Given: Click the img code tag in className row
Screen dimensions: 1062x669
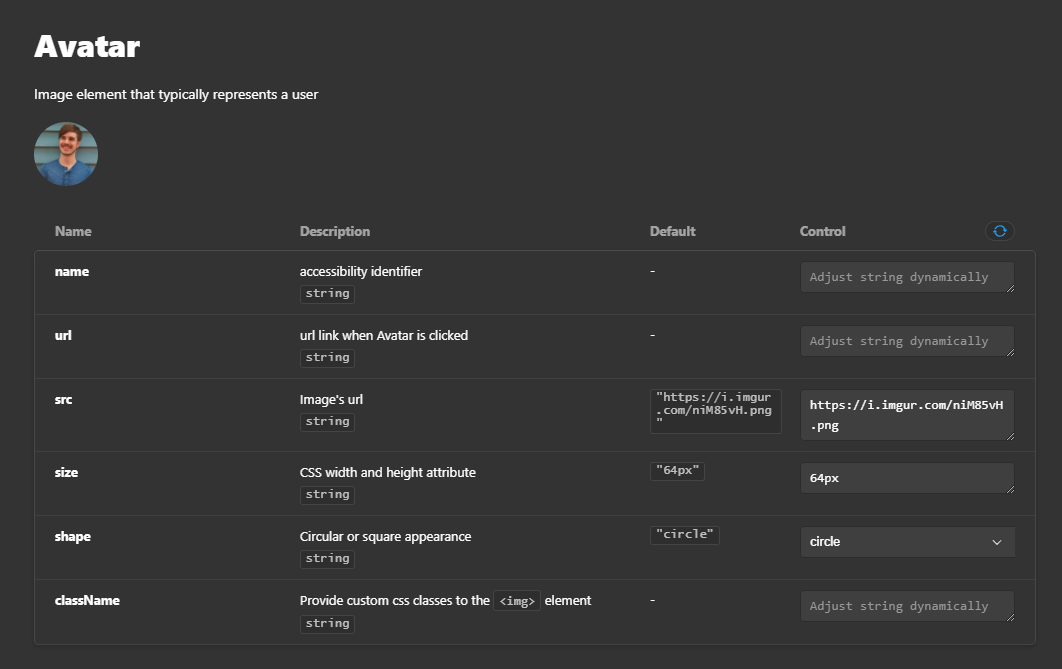Looking at the screenshot, I should (x=517, y=600).
